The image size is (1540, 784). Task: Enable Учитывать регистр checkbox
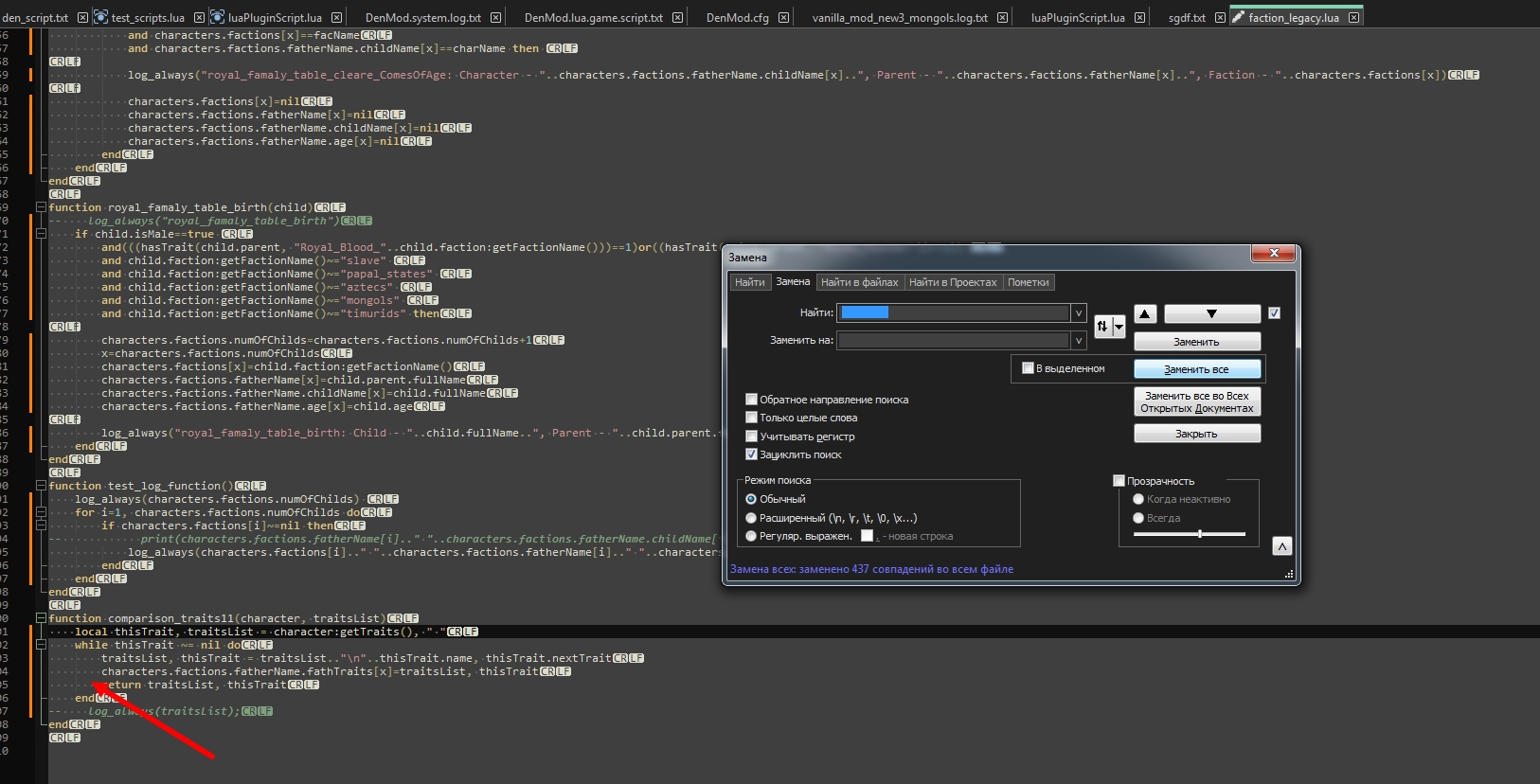point(751,437)
